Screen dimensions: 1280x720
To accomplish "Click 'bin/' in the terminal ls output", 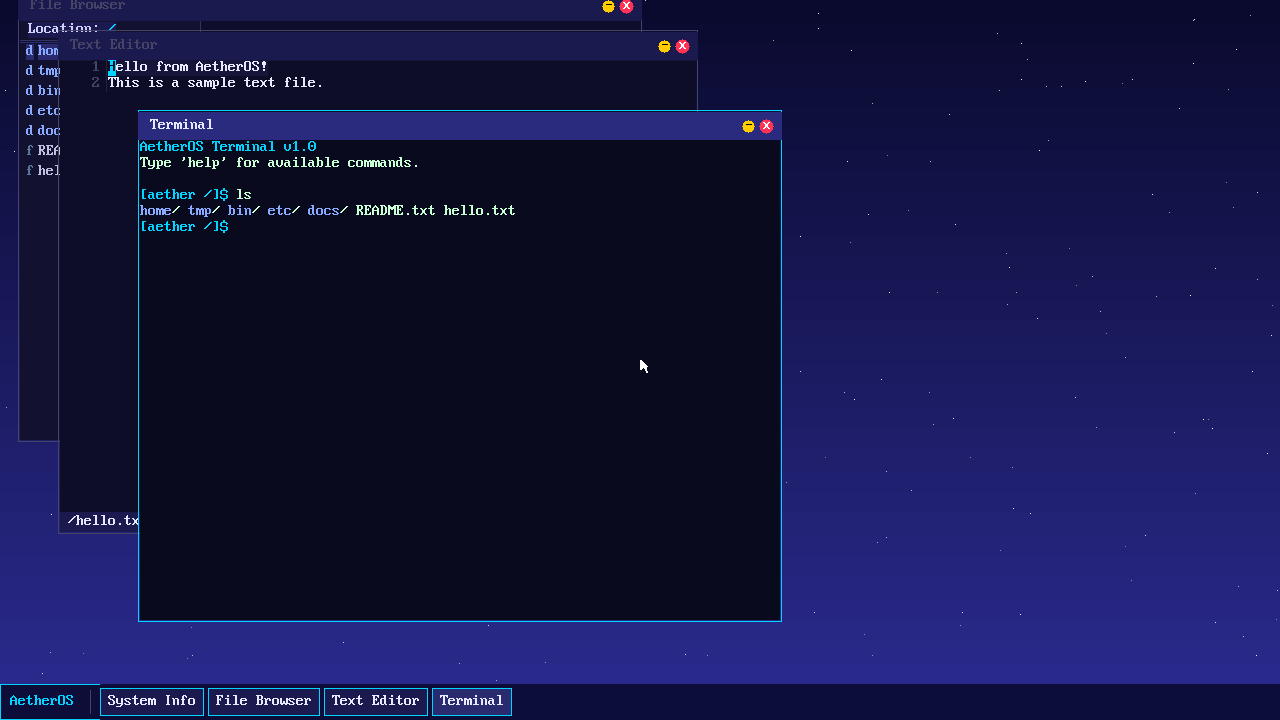I will coord(244,211).
